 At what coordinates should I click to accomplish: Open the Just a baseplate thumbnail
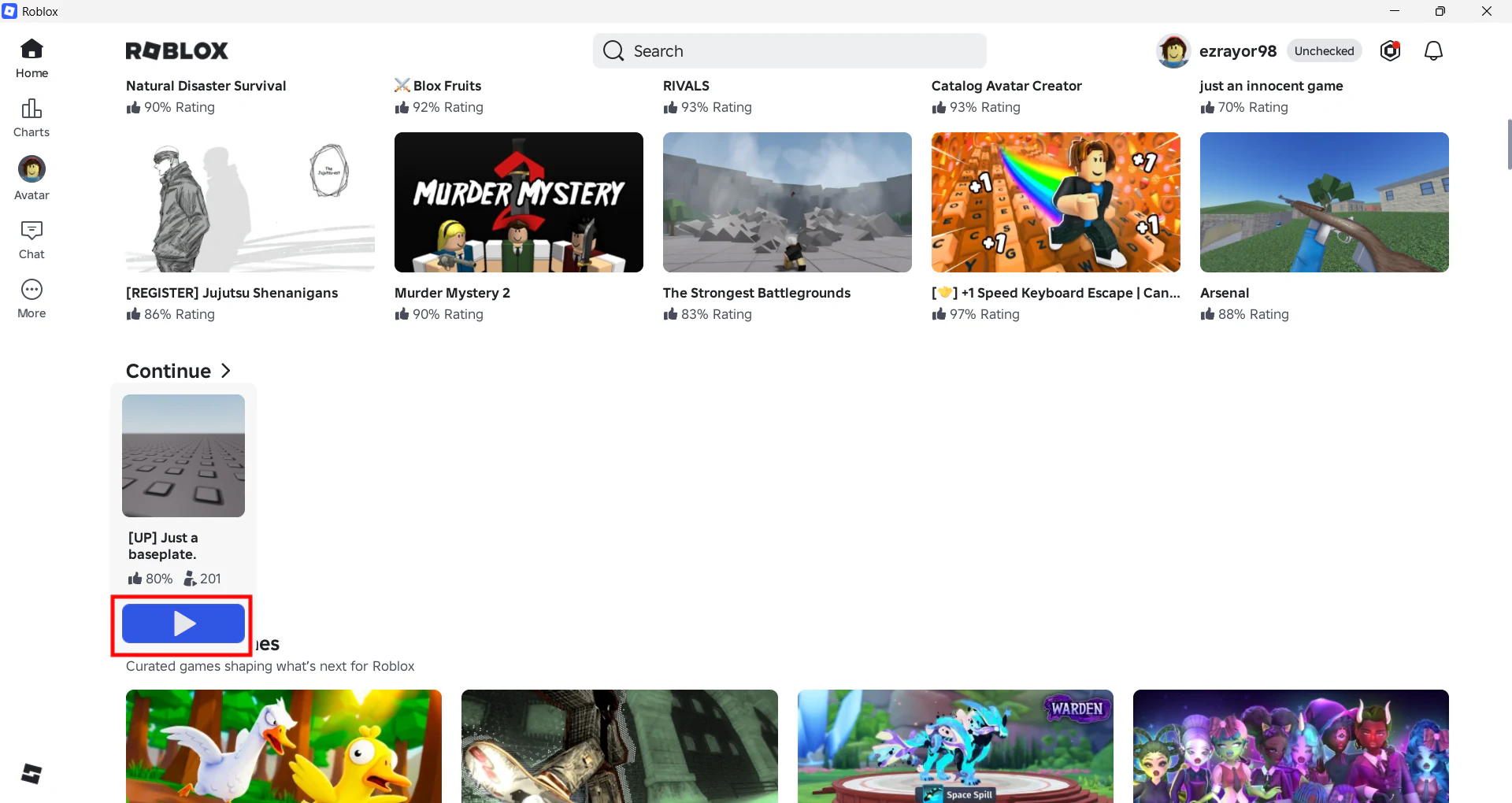183,456
